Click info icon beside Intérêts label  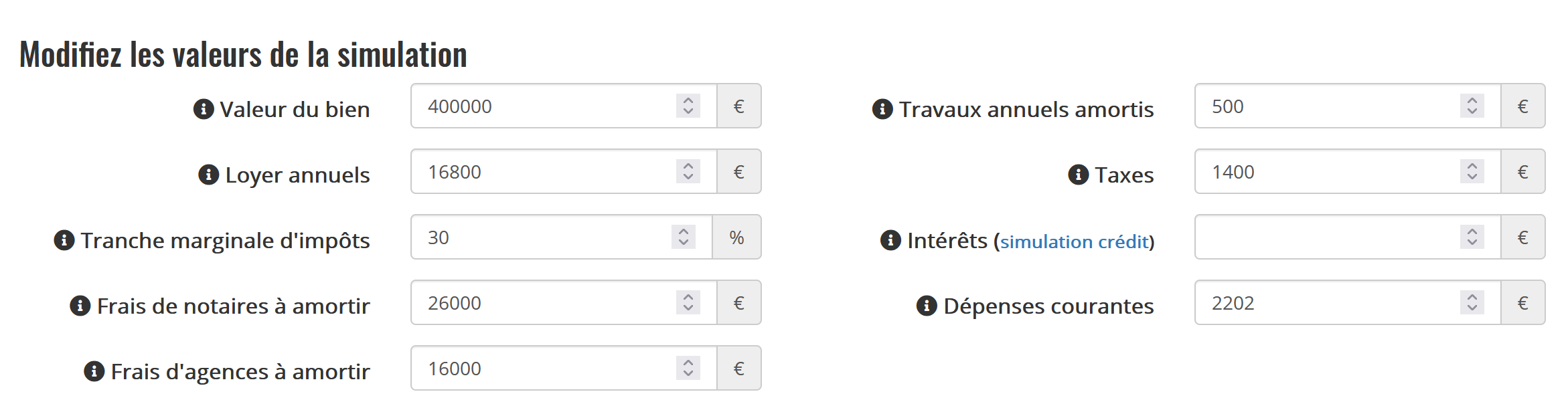pyautogui.click(x=890, y=240)
